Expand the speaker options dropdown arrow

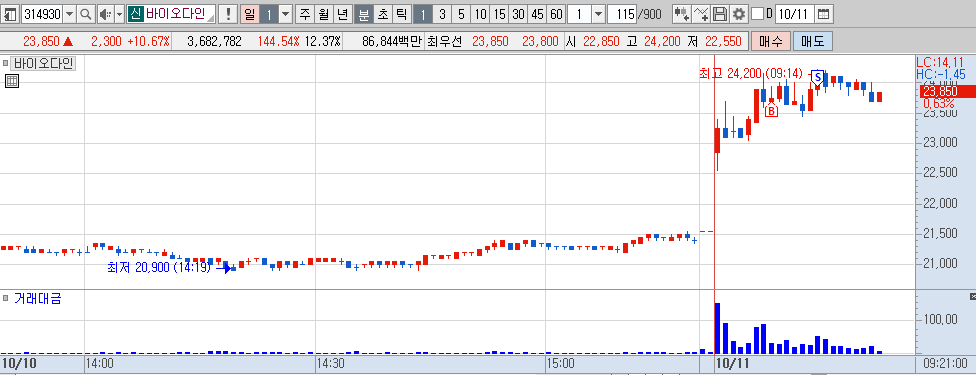(x=120, y=14)
